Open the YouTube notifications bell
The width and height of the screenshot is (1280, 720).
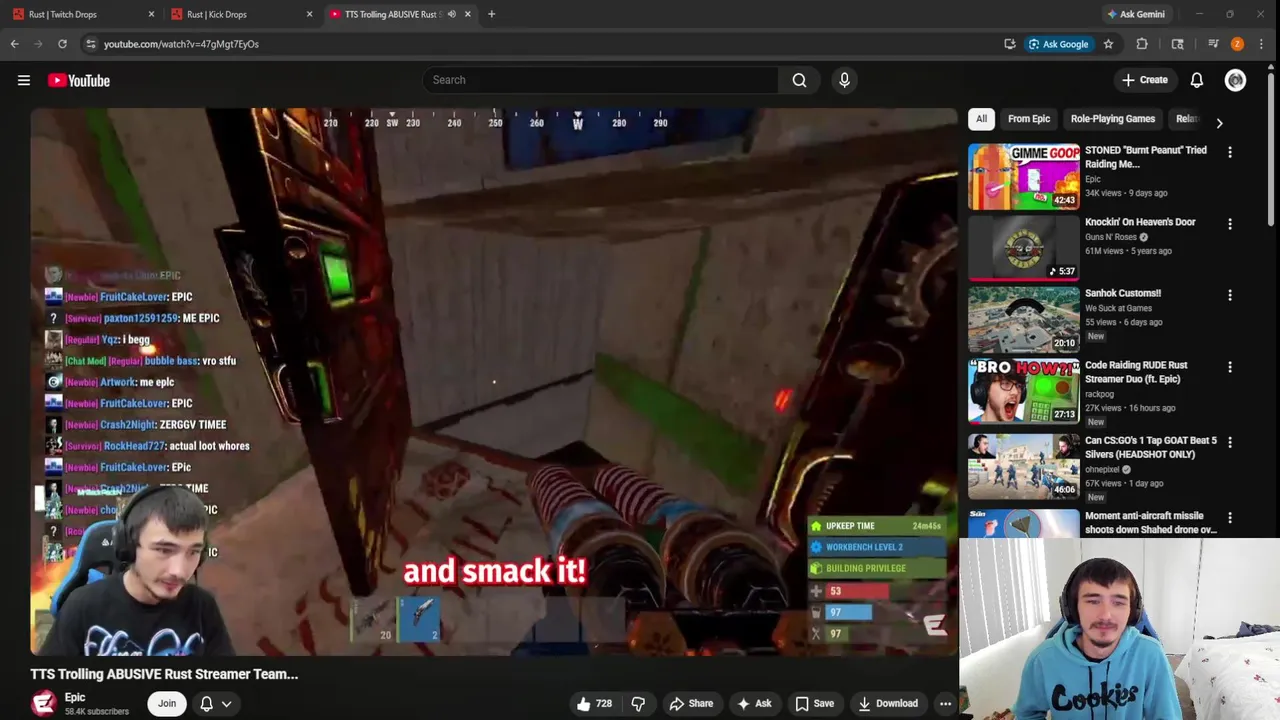tap(1196, 80)
